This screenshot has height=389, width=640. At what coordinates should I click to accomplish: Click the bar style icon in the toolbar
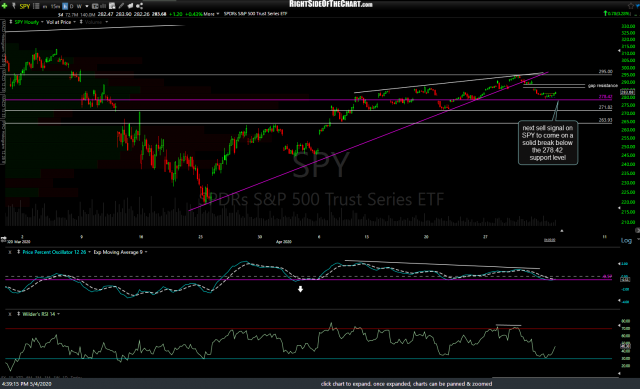(x=103, y=6)
